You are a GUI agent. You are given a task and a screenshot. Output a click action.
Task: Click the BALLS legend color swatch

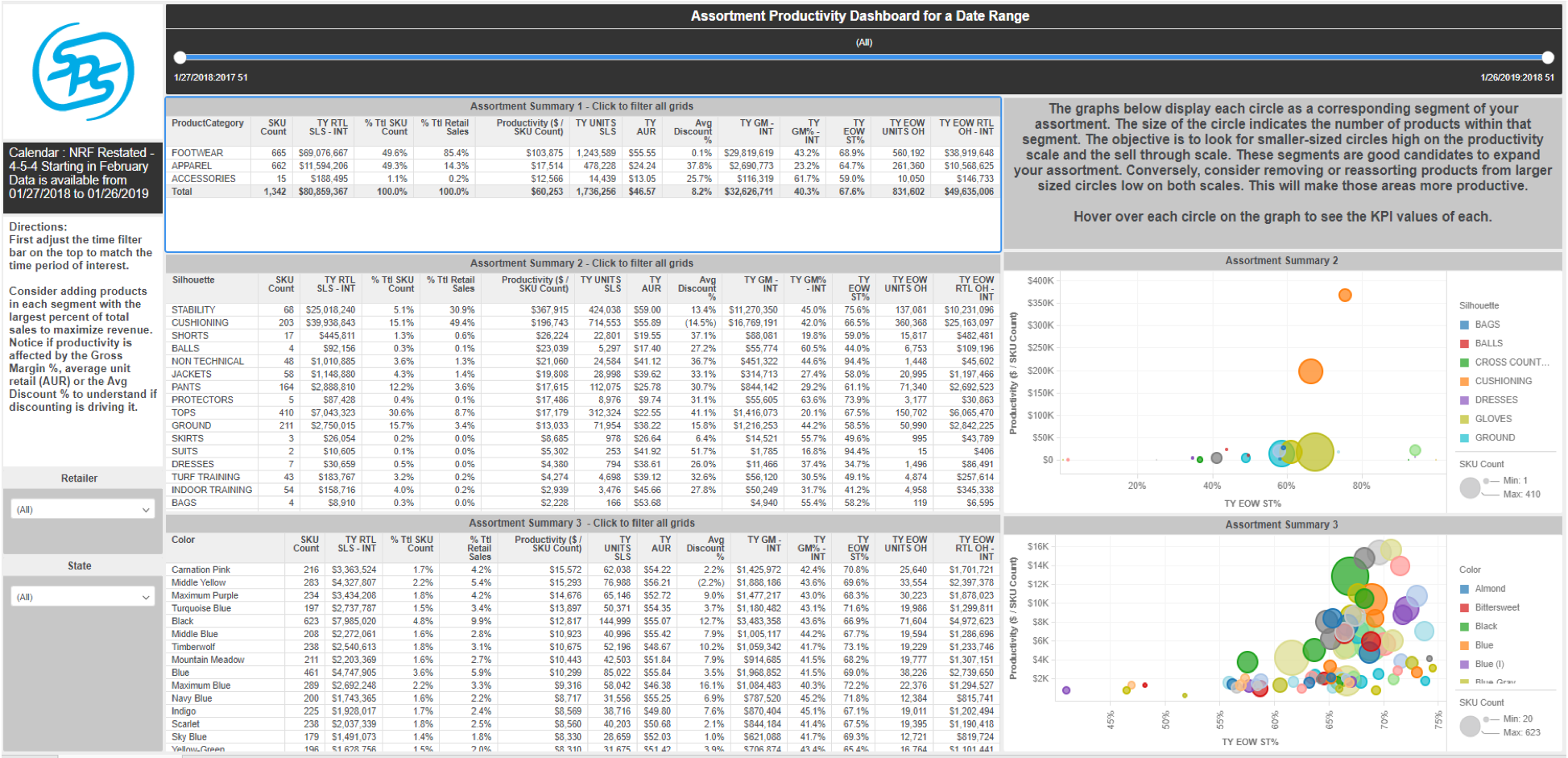click(1464, 343)
